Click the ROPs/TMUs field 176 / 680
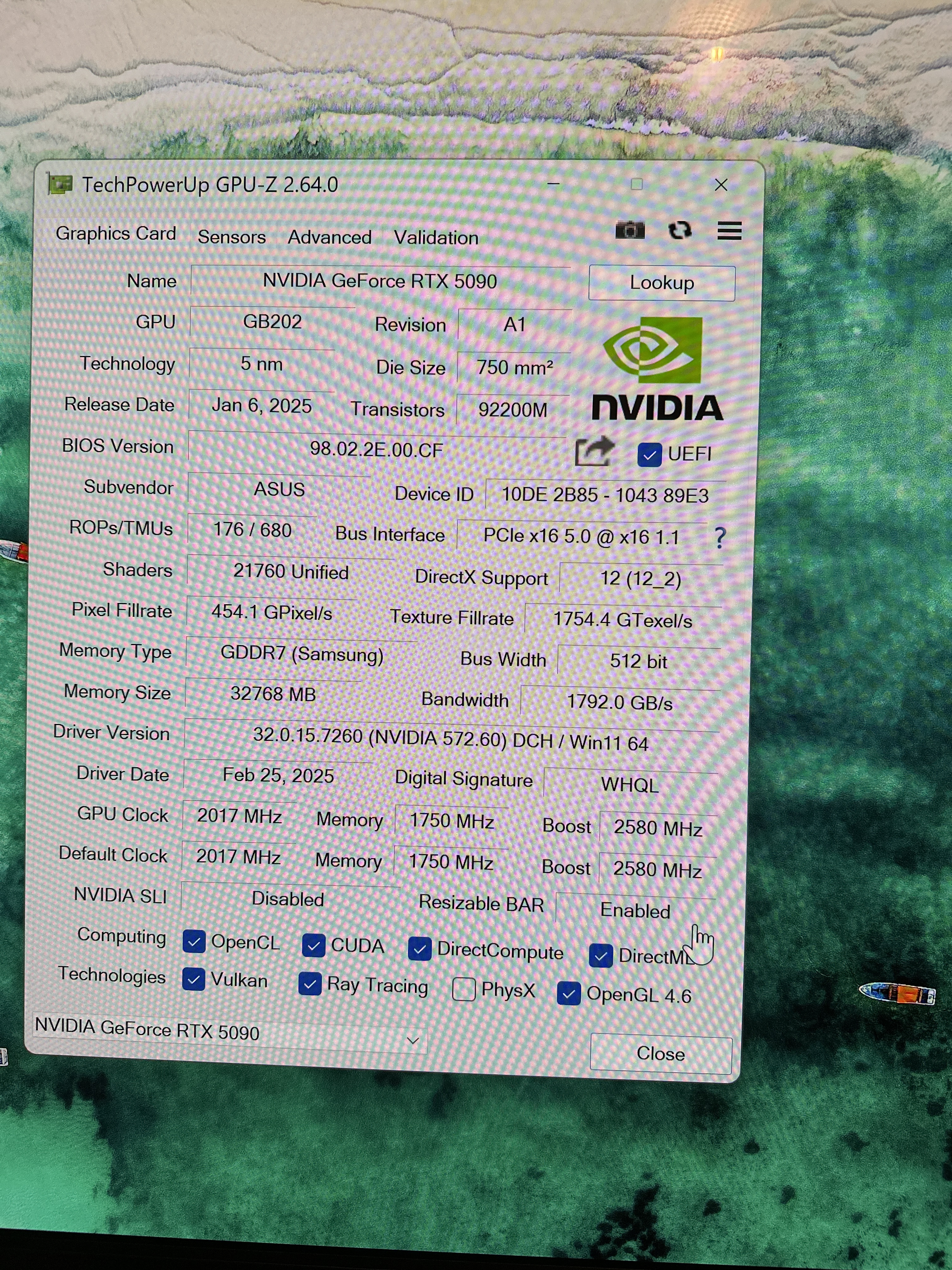Viewport: 952px width, 1270px height. coord(252,529)
